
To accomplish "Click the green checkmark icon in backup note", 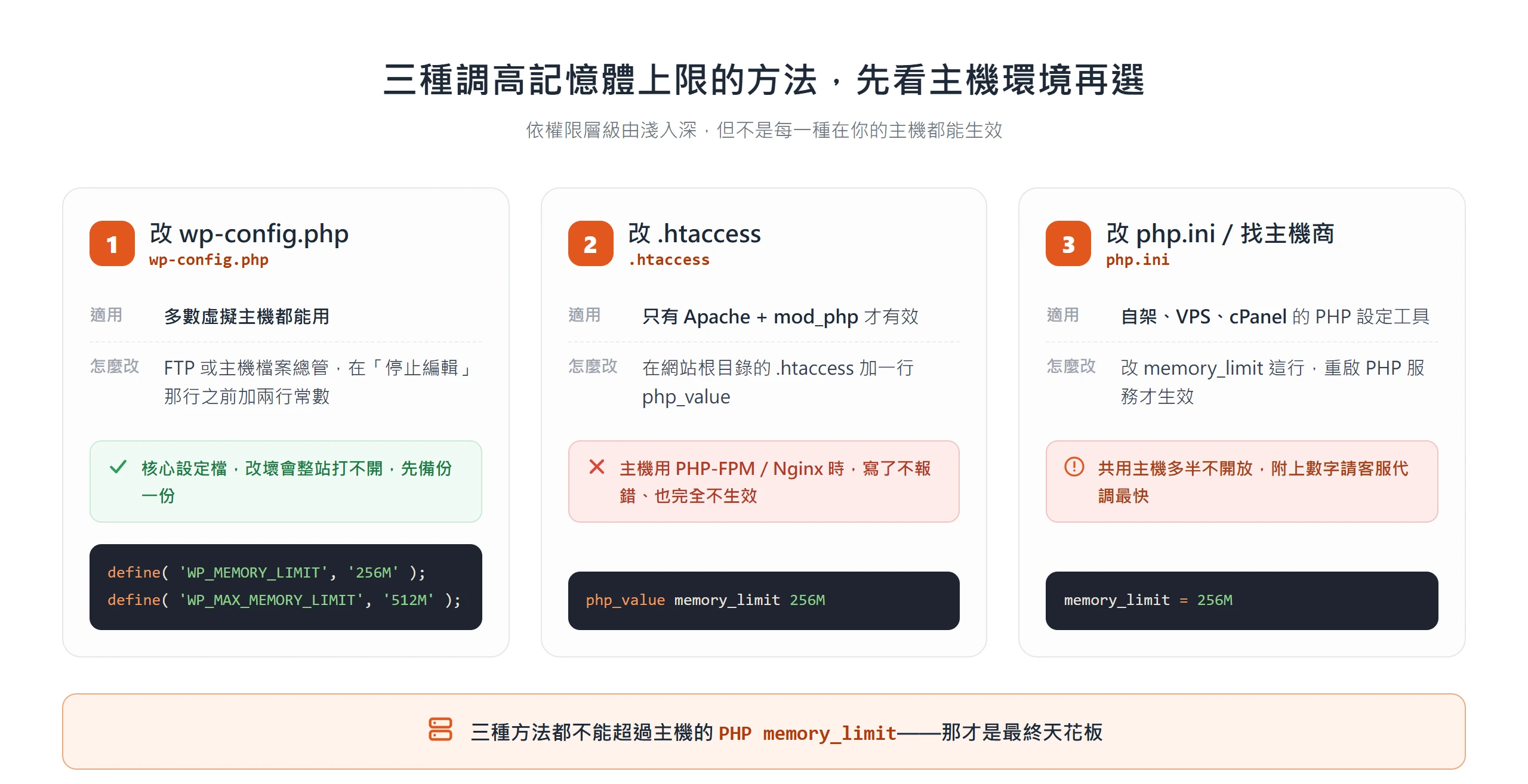I will point(118,467).
